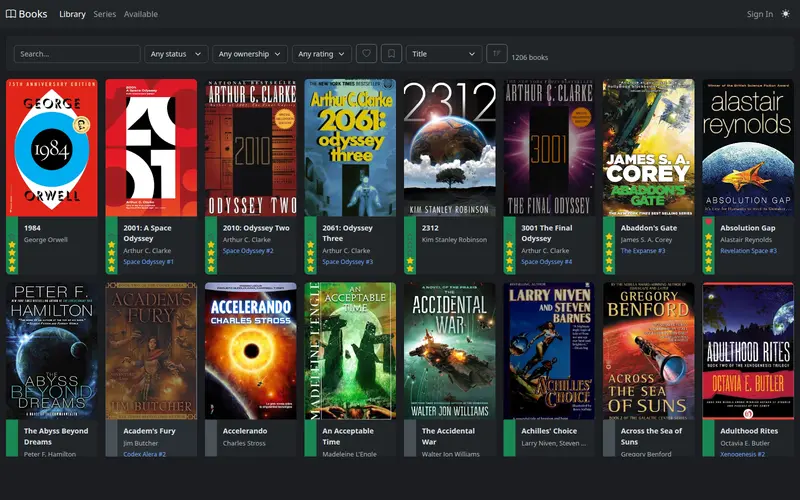This screenshot has height=500, width=800.
Task: Open the Any ownership dropdown
Action: [249, 54]
